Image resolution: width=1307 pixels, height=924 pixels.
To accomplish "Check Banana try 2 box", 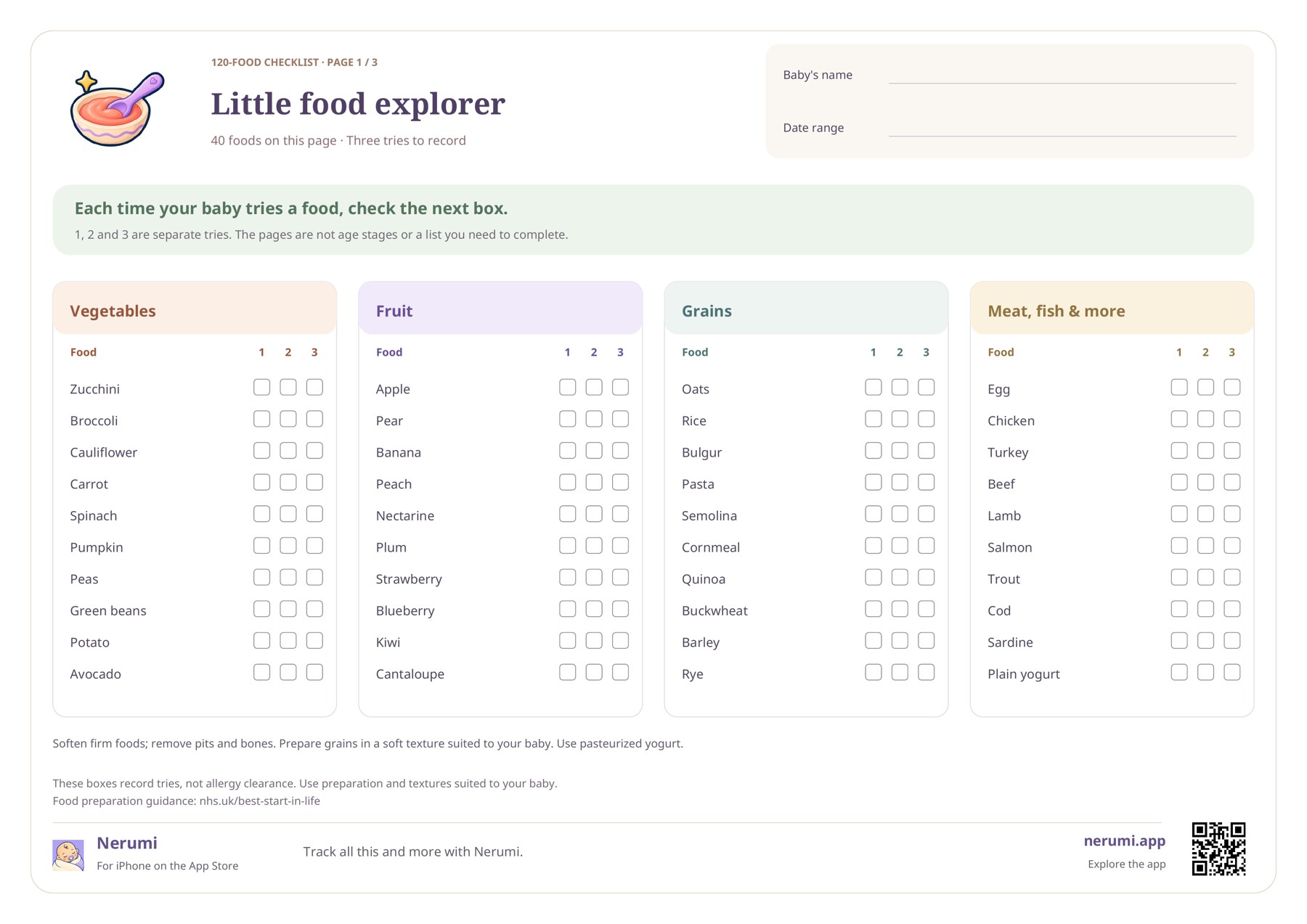I will (594, 451).
